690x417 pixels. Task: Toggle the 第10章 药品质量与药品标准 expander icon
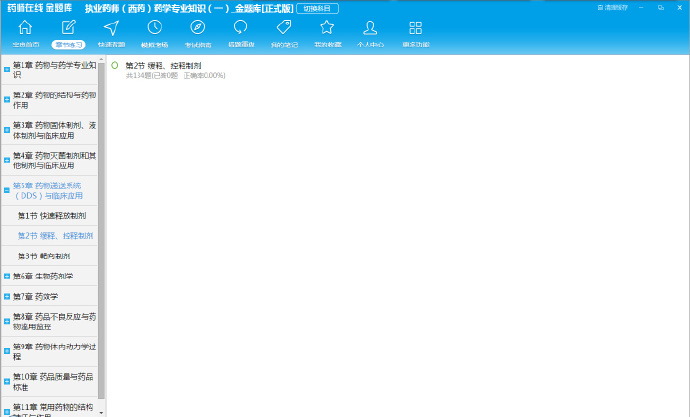pyautogui.click(x=7, y=381)
